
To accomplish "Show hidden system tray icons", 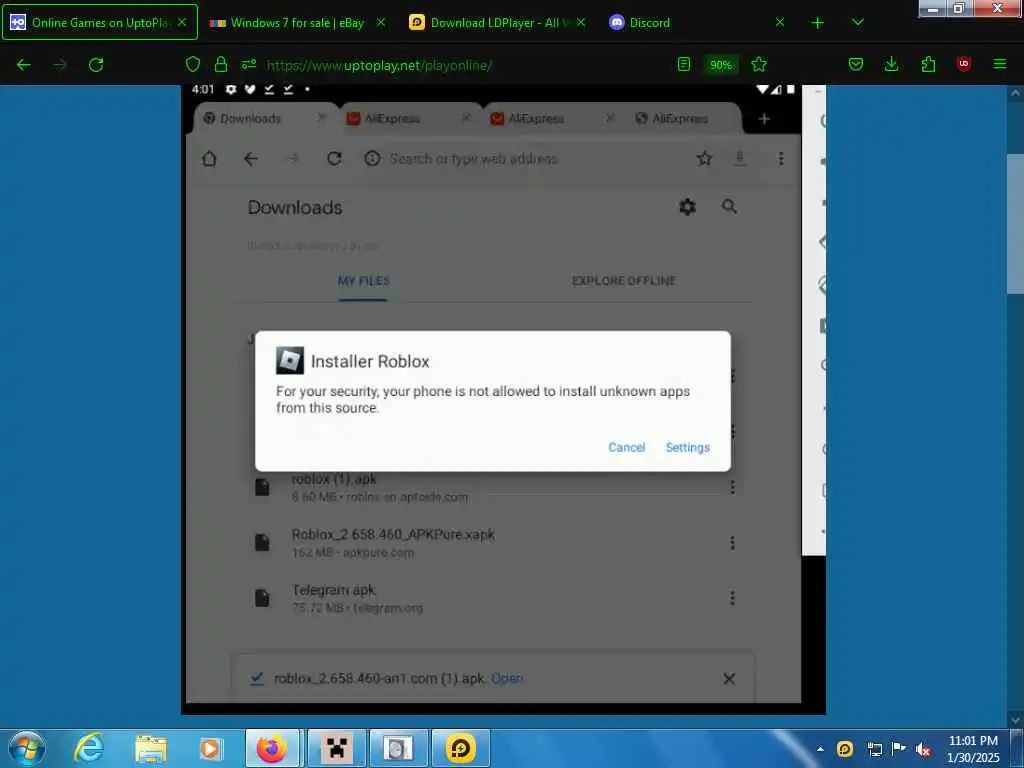I will [x=820, y=749].
